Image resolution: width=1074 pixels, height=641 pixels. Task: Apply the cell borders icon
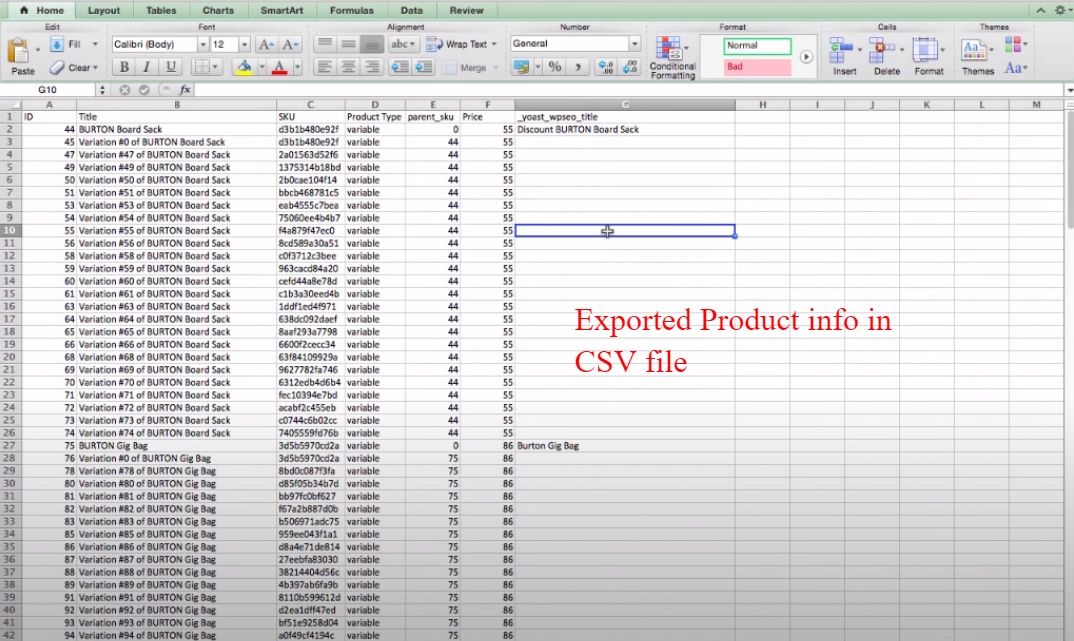201,67
